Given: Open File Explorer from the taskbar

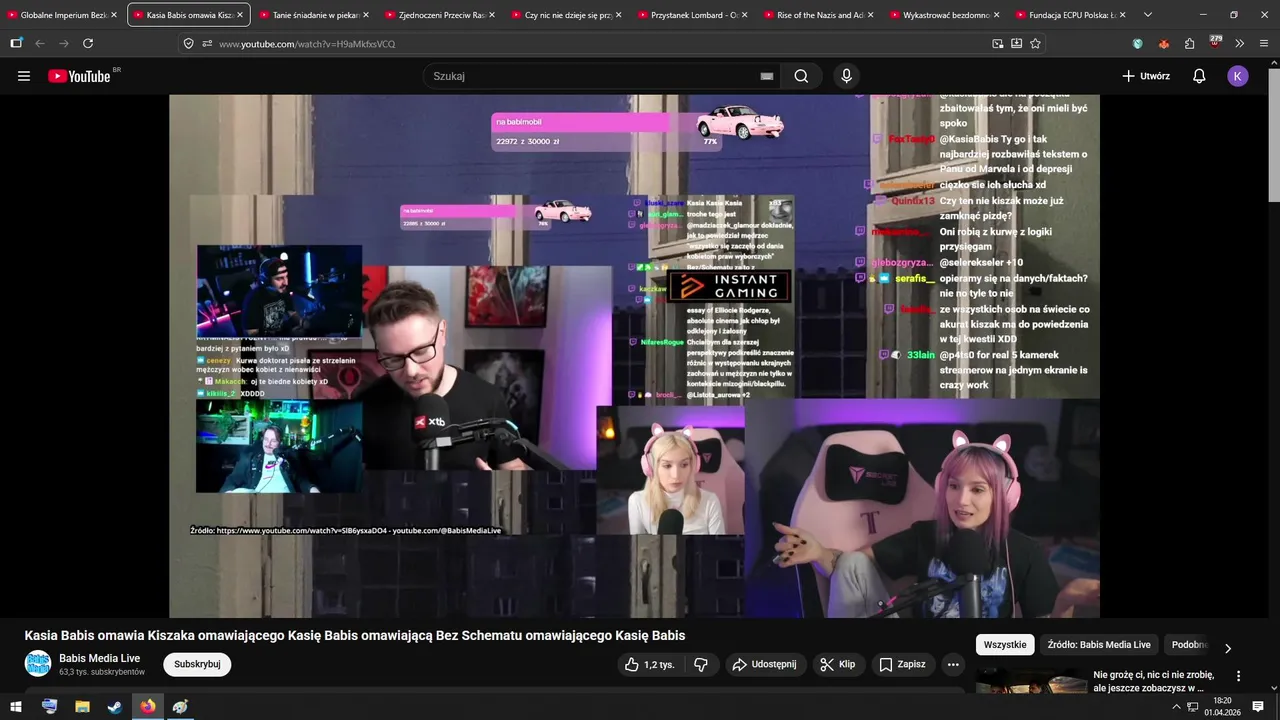Looking at the screenshot, I should tap(82, 706).
